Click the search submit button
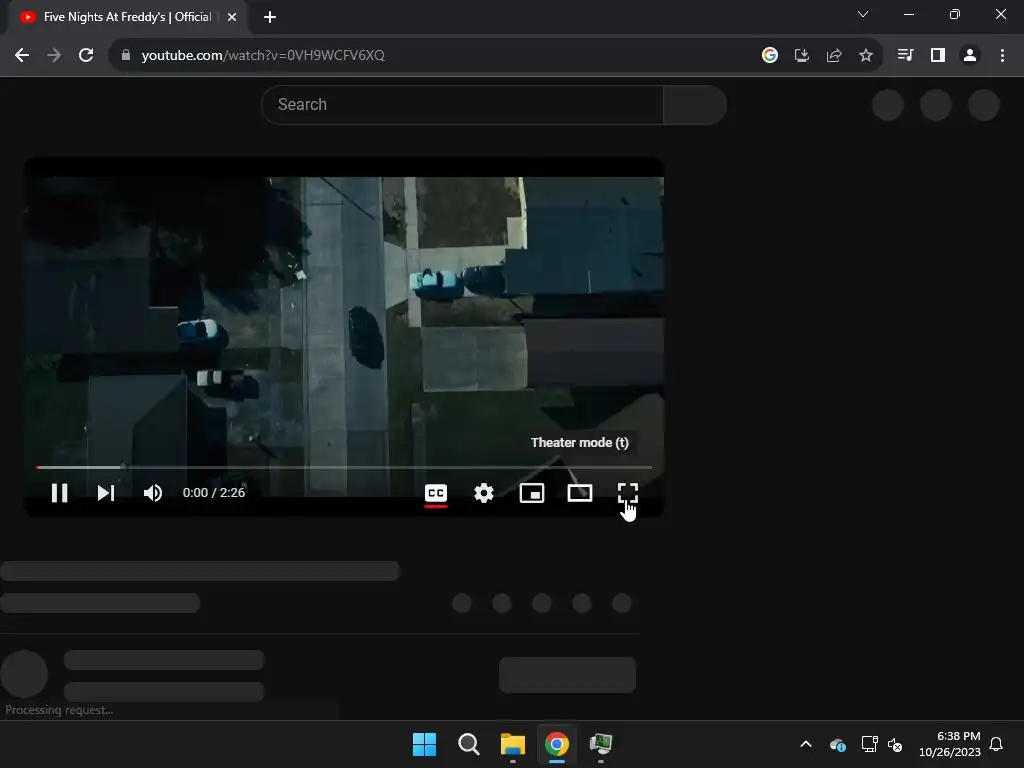 tap(695, 104)
